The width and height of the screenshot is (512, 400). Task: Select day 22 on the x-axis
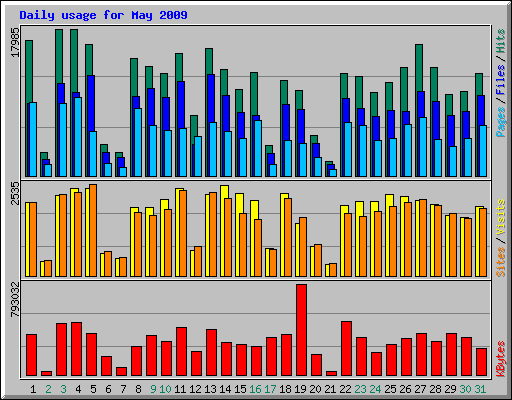(345, 389)
